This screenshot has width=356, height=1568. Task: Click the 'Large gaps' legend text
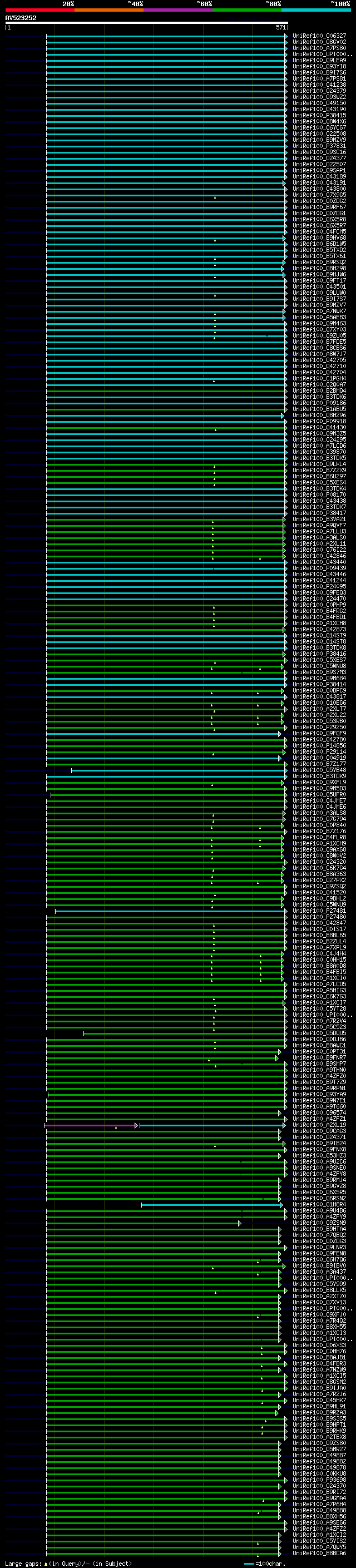24,1564
